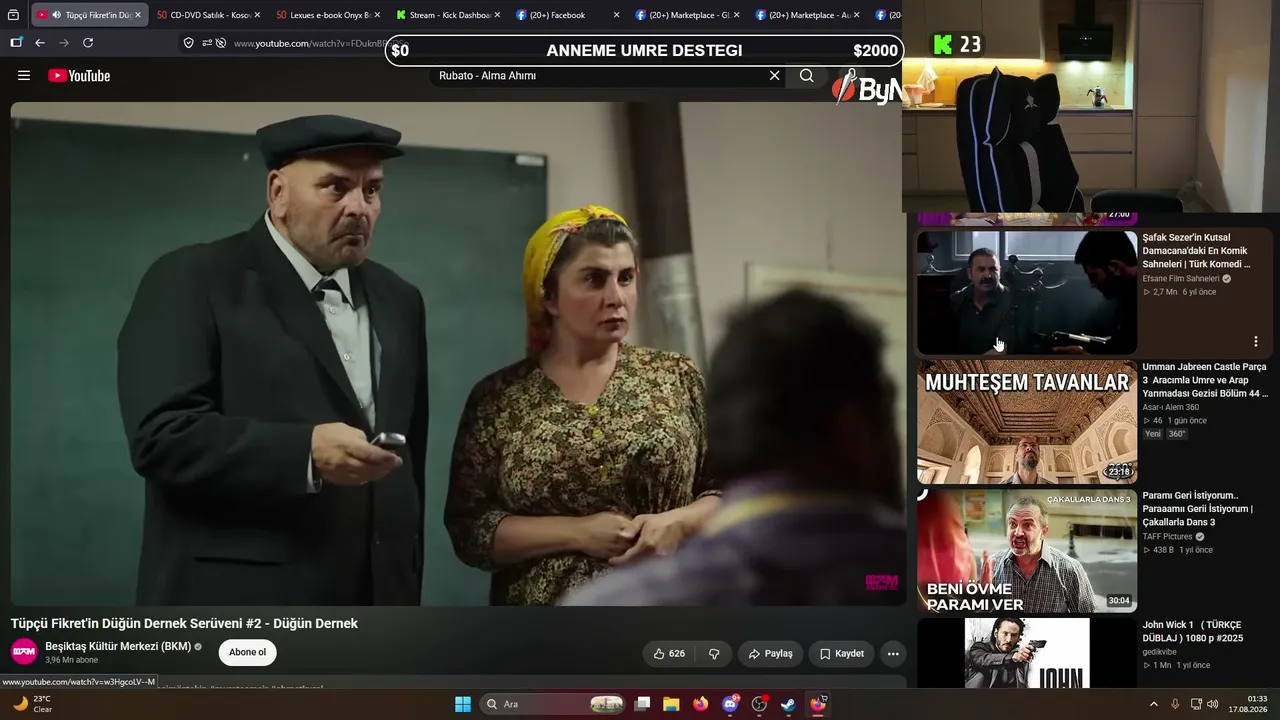This screenshot has width=1280, height=720.
Task: Open Steam from the taskbar
Action: pyautogui.click(x=788, y=704)
